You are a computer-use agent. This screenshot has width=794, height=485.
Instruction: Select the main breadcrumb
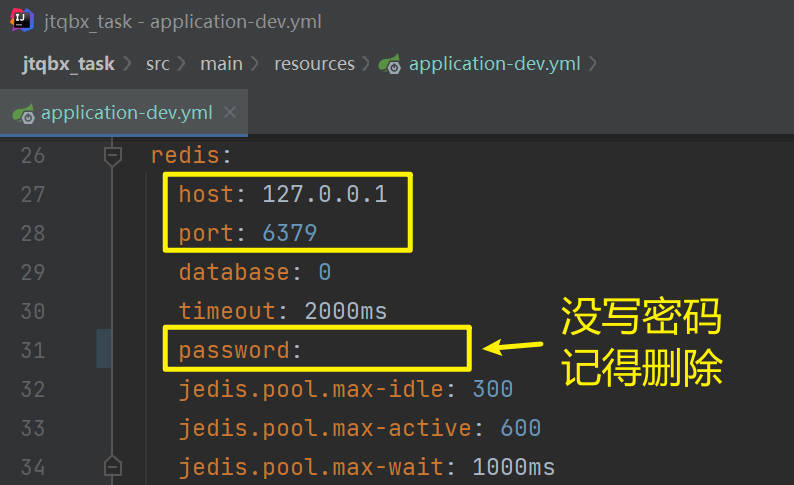[221, 64]
